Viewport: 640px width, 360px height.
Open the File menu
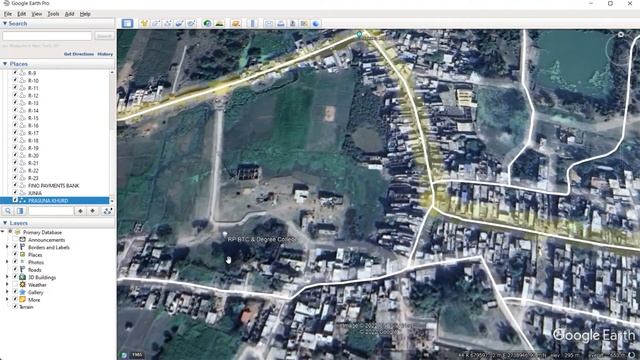[x=8, y=14]
